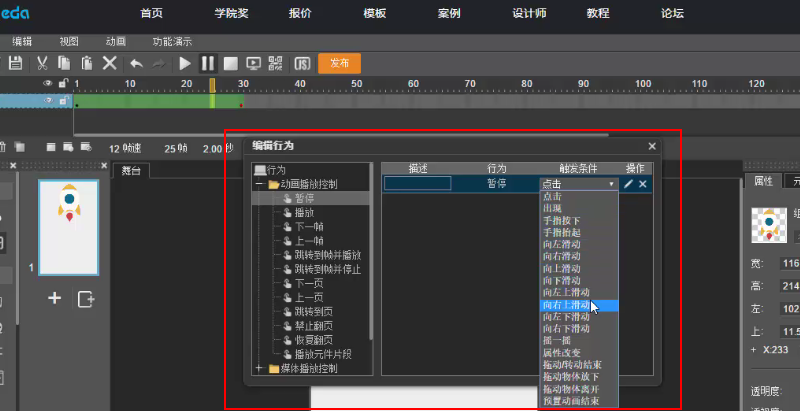Click the behavior tree vertical scrollbar
The image size is (800, 411).
(371, 251)
